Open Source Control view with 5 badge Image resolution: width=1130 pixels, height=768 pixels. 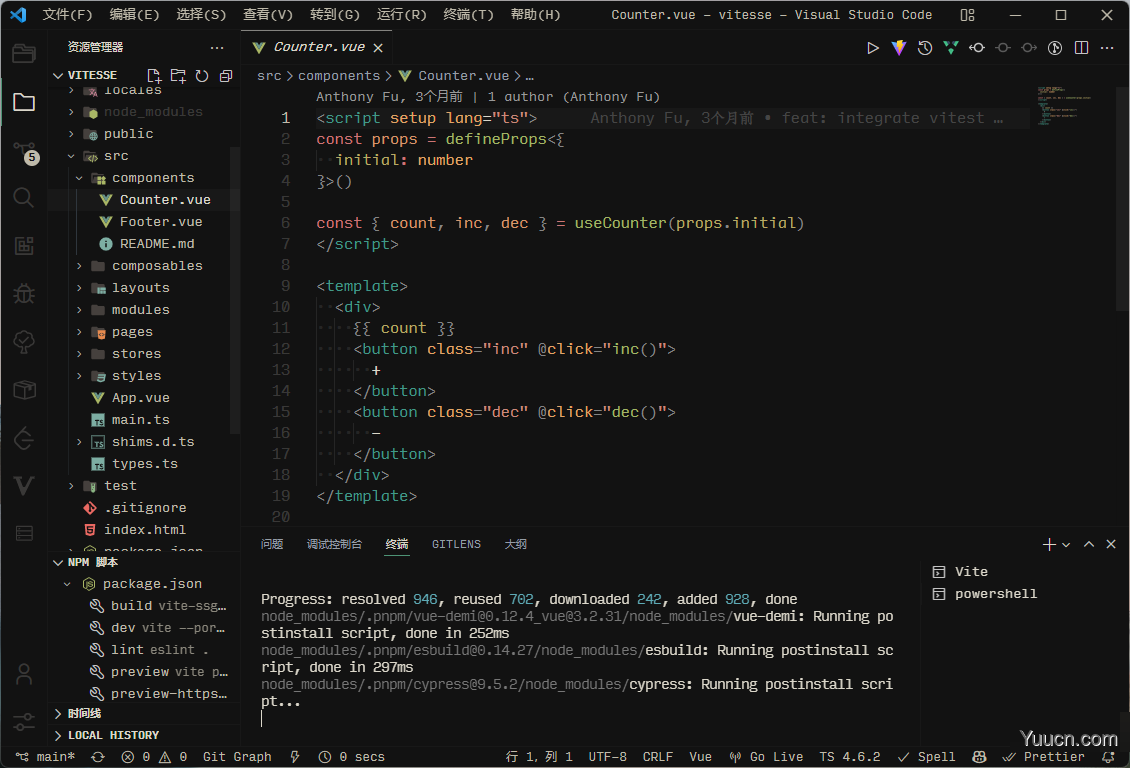click(24, 152)
